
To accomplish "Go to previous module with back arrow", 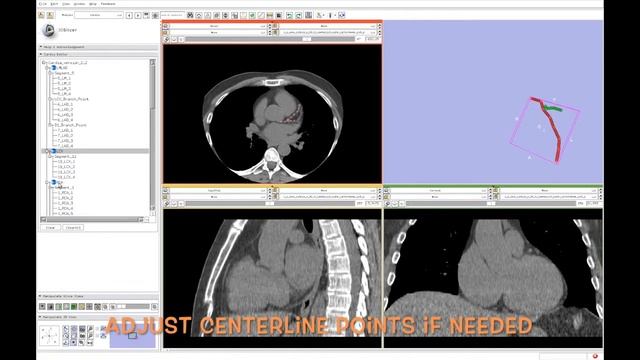I will (129, 15).
